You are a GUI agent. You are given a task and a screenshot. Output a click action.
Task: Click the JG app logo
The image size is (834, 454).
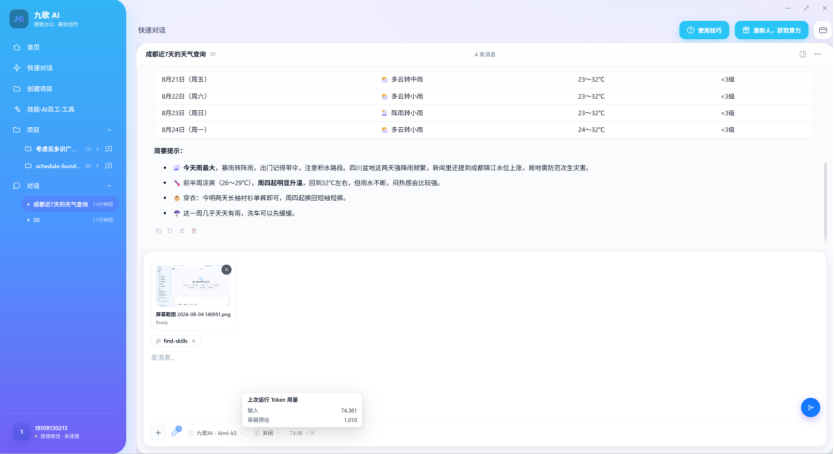(19, 19)
